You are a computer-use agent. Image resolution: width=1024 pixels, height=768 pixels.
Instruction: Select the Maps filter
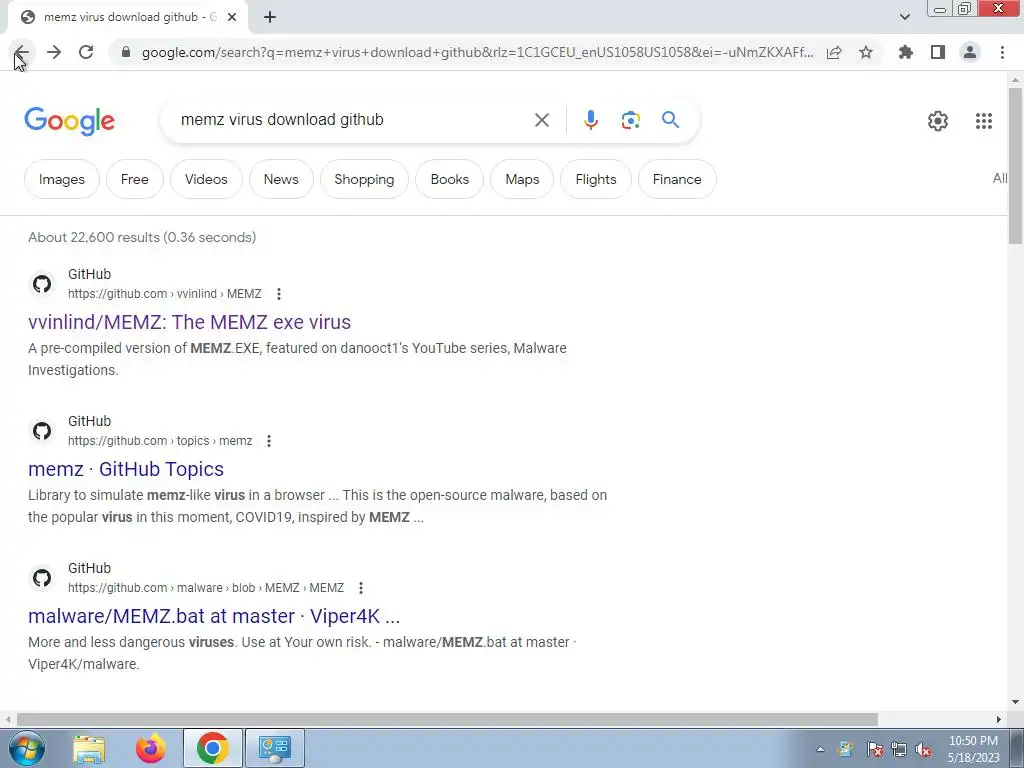[x=522, y=179]
